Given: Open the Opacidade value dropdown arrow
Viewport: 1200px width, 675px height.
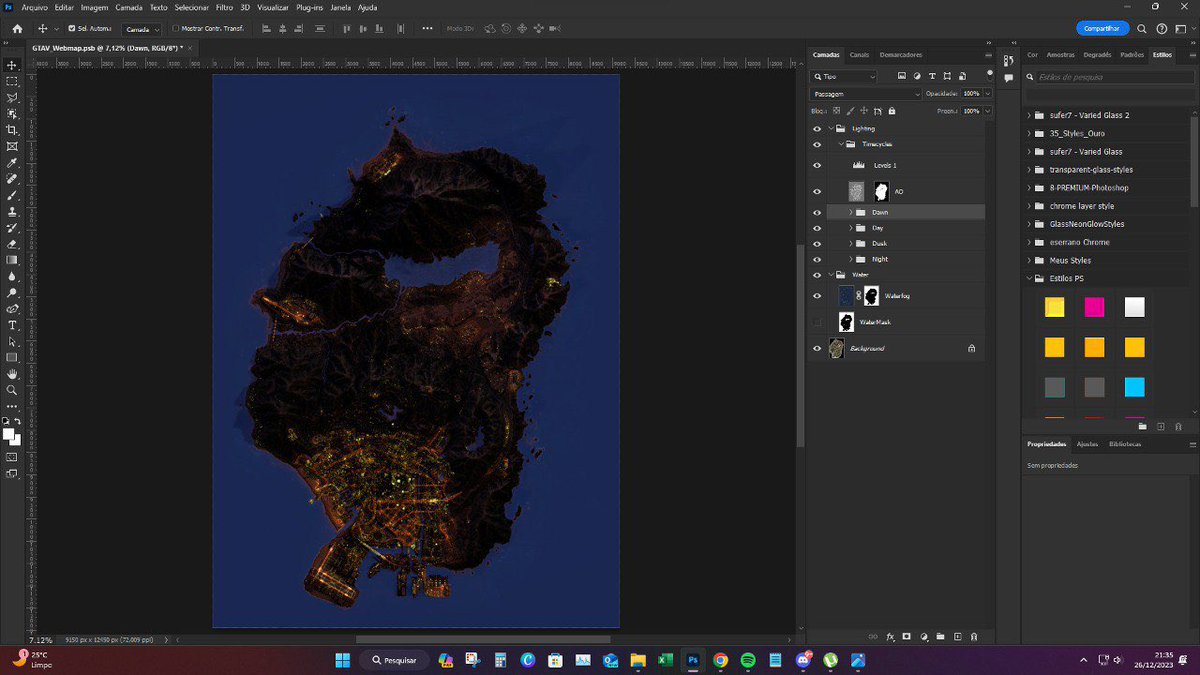Looking at the screenshot, I should coord(988,94).
